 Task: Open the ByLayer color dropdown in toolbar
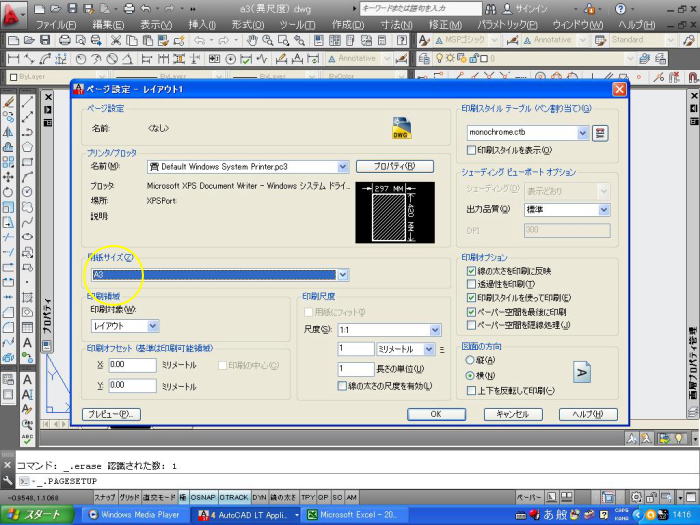click(x=101, y=77)
